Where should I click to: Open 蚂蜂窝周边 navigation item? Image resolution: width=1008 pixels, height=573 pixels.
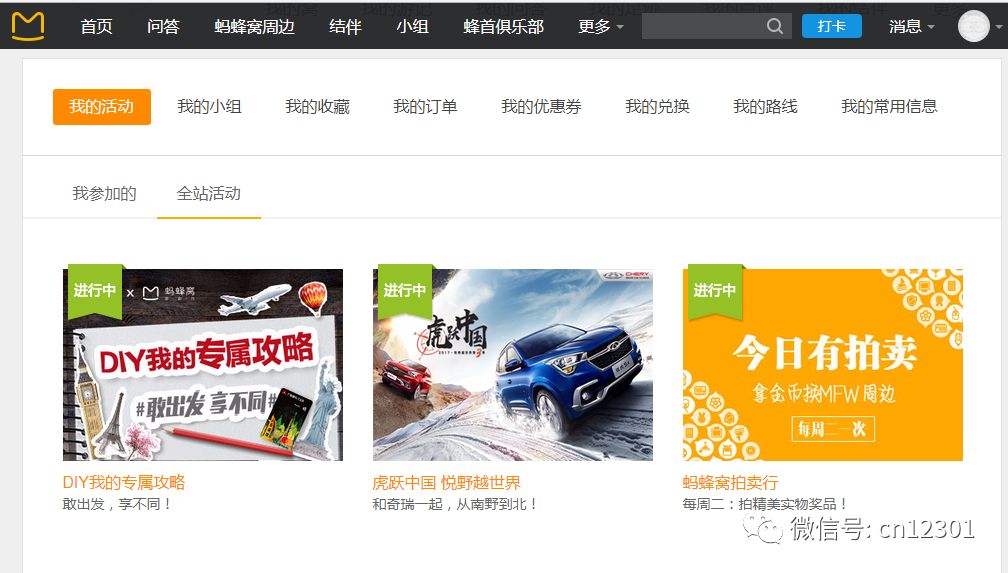point(255,26)
